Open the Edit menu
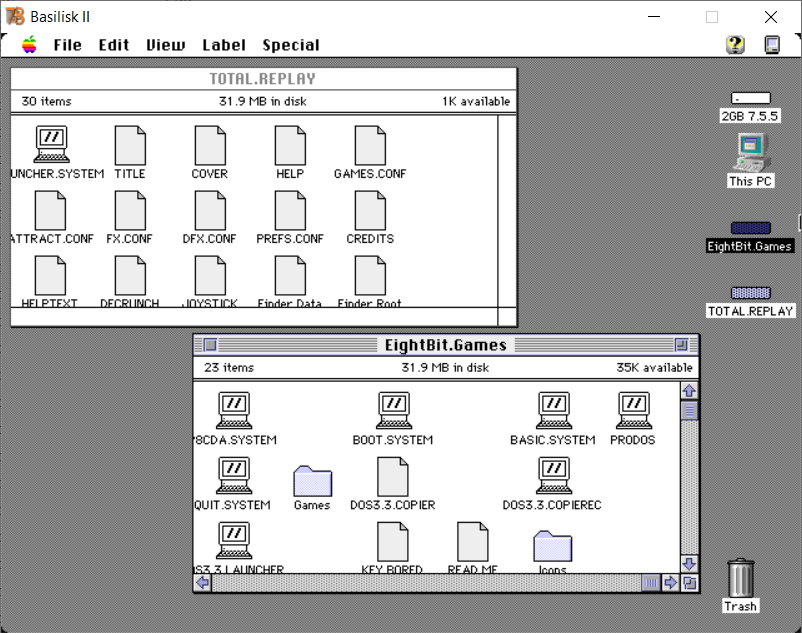This screenshot has width=802, height=633. pos(114,45)
